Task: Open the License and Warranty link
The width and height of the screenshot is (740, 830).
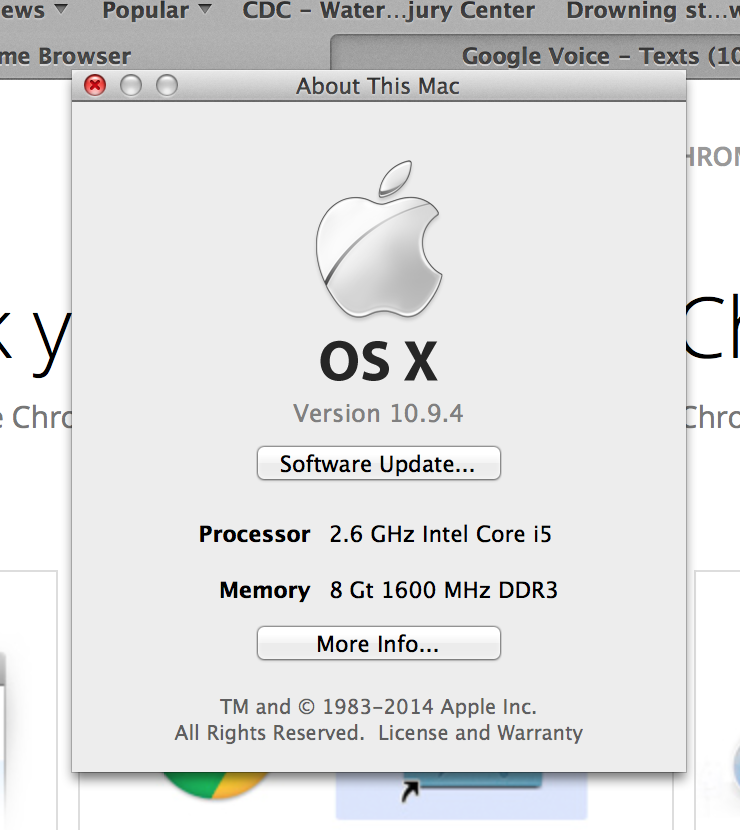Action: point(480,733)
